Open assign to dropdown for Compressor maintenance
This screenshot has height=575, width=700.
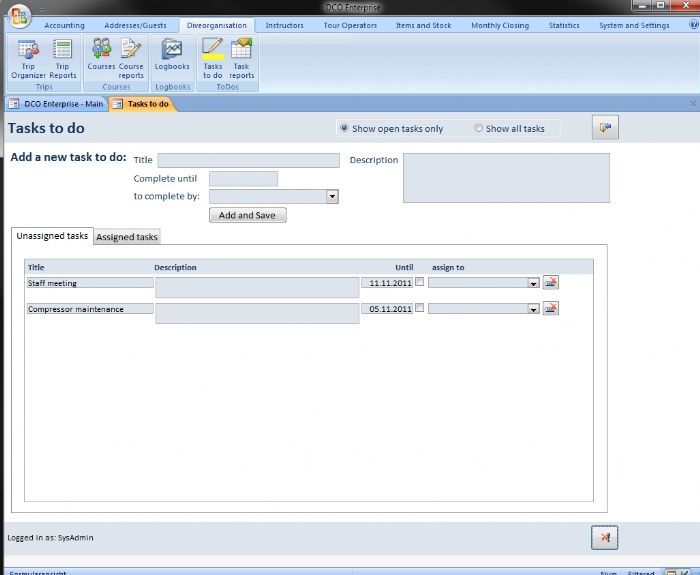533,309
